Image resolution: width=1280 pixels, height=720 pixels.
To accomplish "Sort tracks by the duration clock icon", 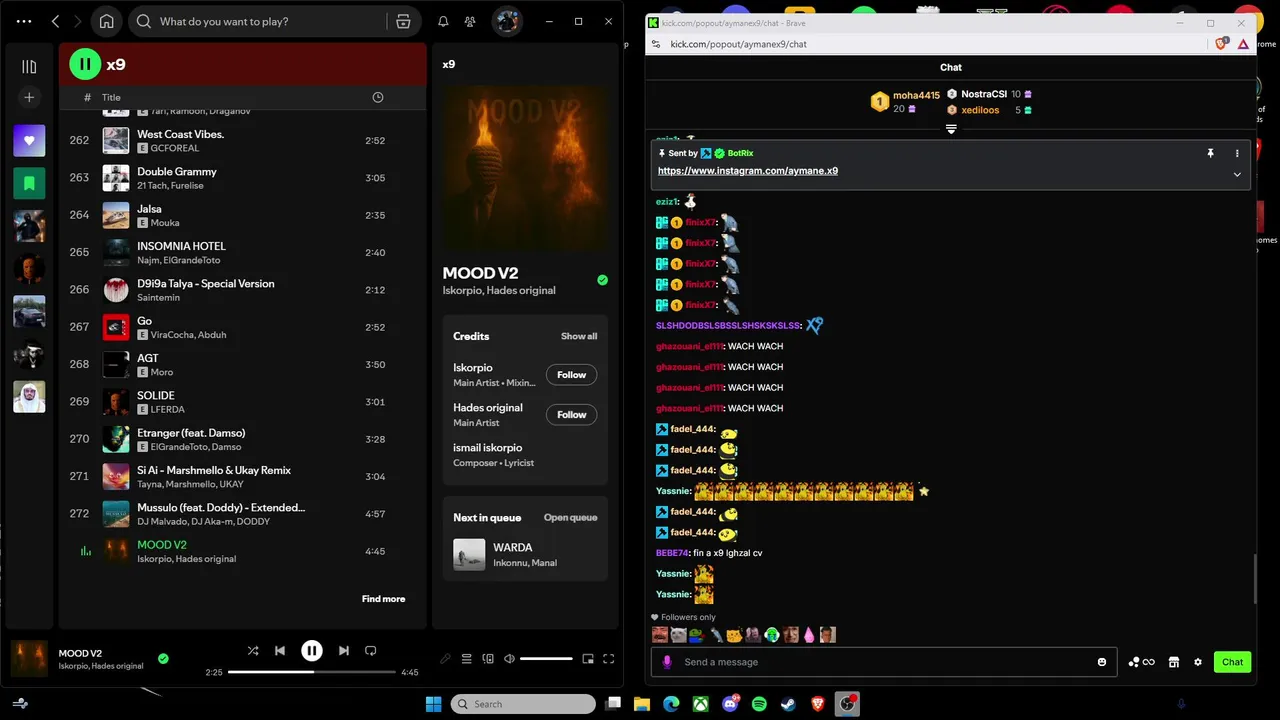I will [x=377, y=97].
